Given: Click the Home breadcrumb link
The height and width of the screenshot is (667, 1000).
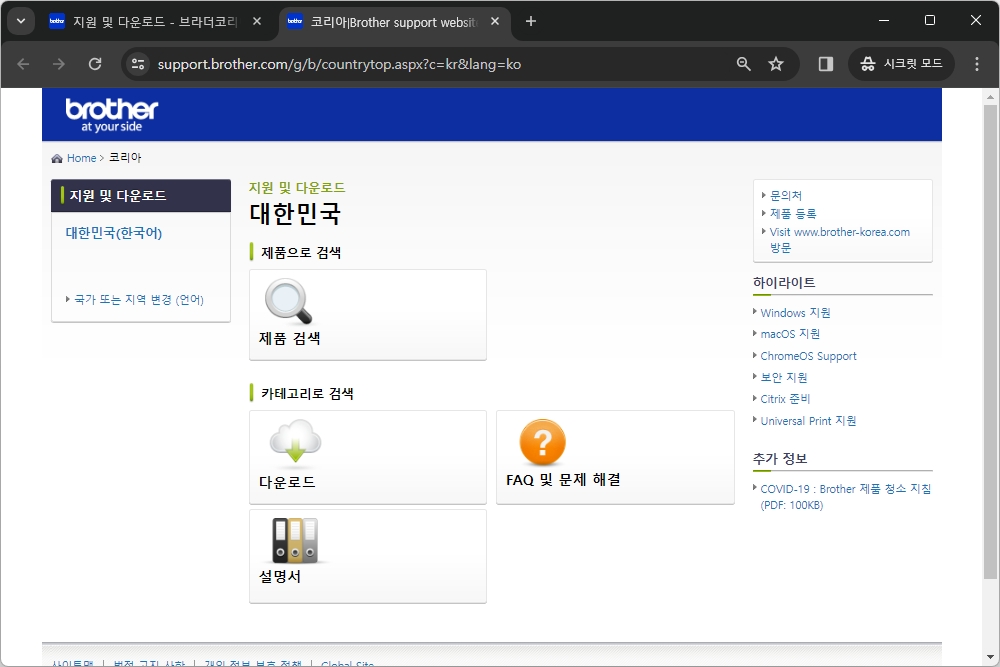Looking at the screenshot, I should point(82,158).
